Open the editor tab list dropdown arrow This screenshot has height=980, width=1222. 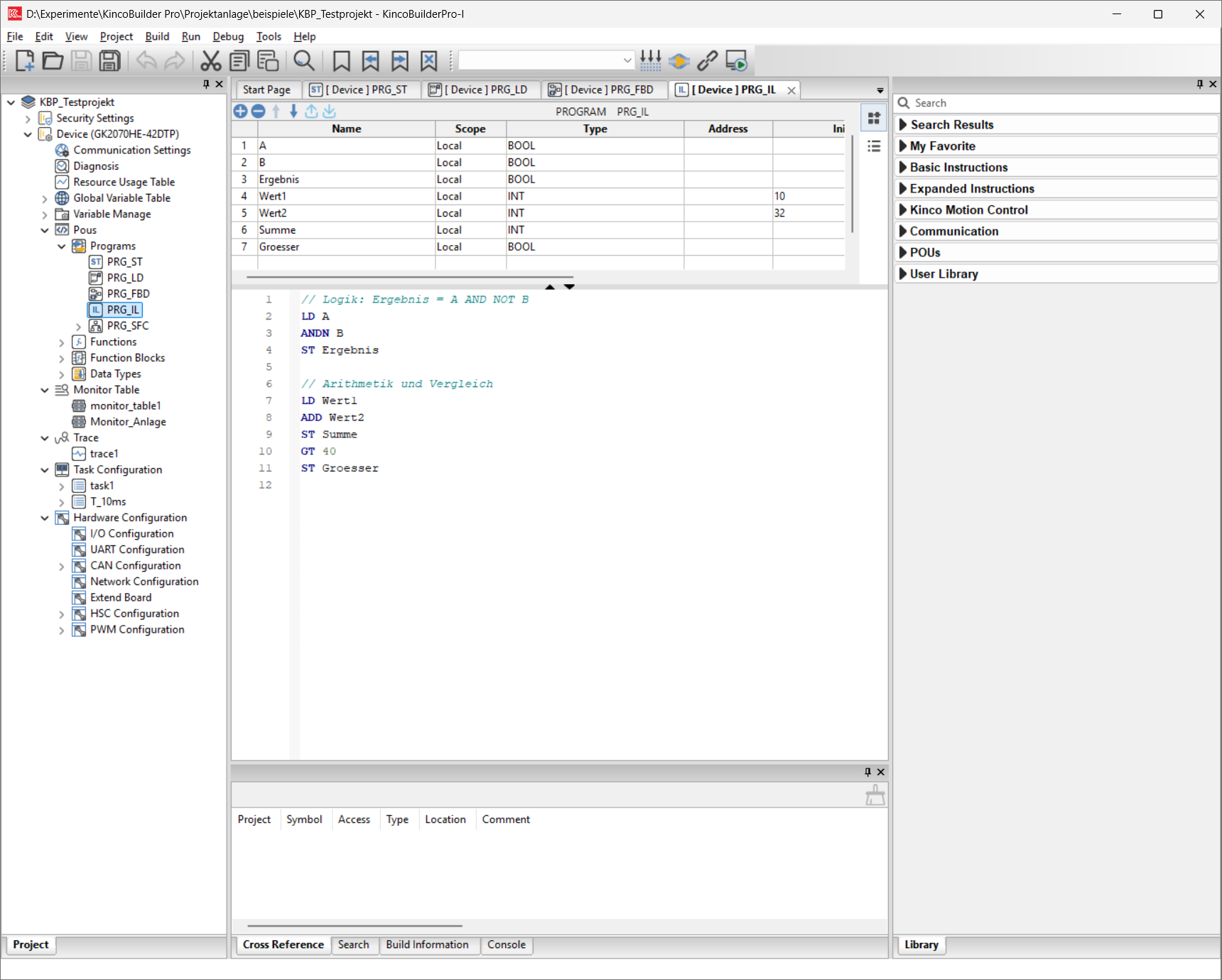click(x=880, y=90)
